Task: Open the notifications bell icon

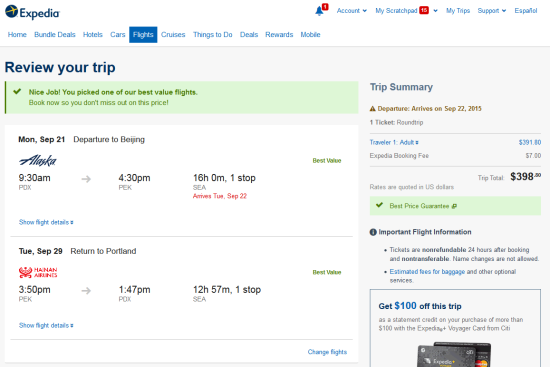Action: [319, 11]
